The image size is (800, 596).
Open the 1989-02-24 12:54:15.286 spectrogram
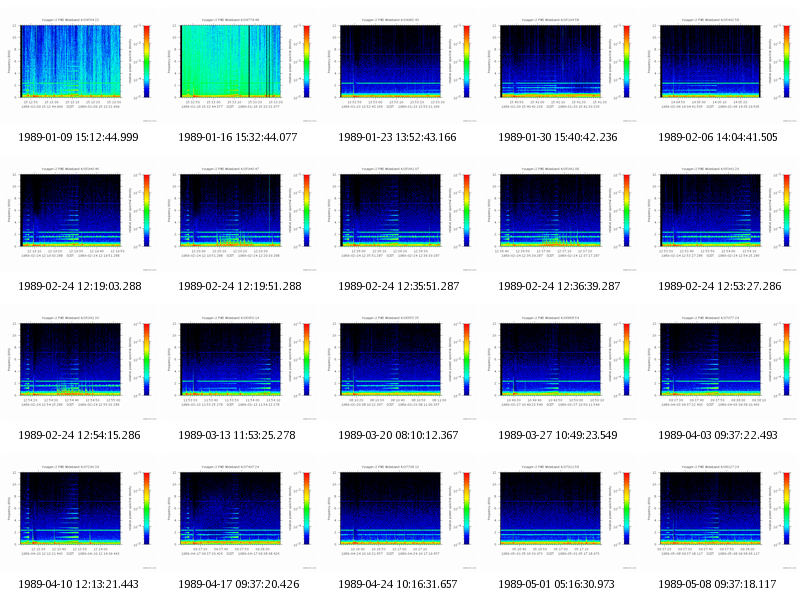[79, 366]
